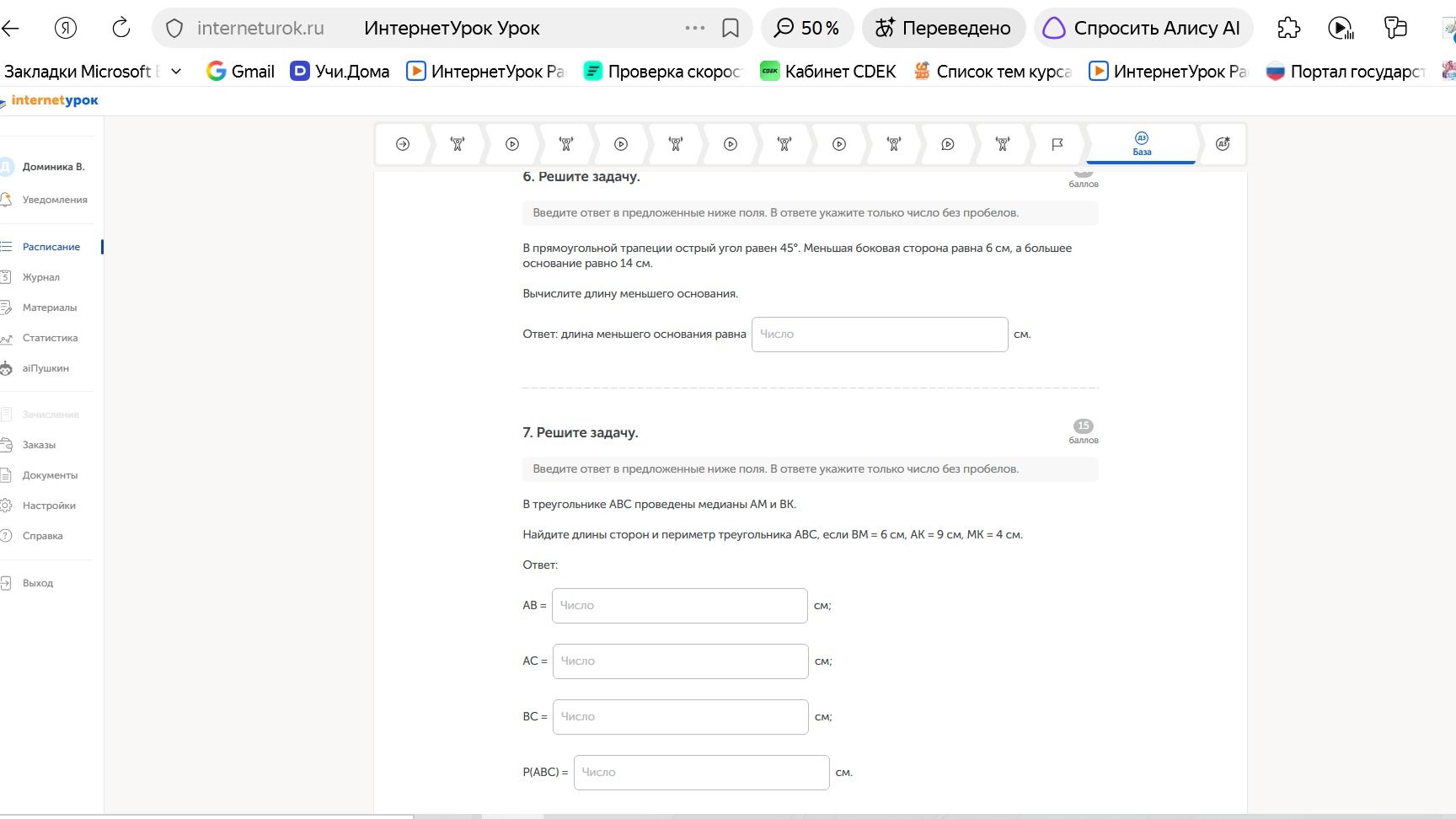This screenshot has width=1456, height=819.
Task: Click the browser back arrow
Action: click(10, 28)
